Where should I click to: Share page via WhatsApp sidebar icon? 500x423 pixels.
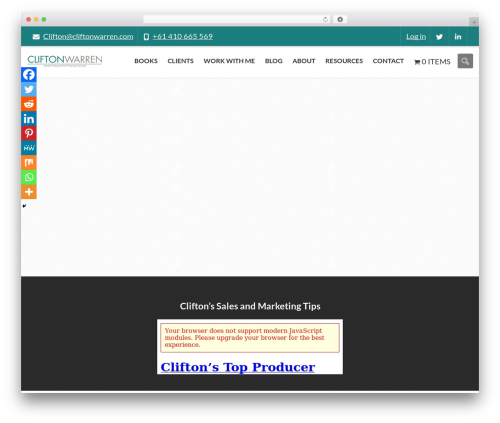click(x=29, y=177)
